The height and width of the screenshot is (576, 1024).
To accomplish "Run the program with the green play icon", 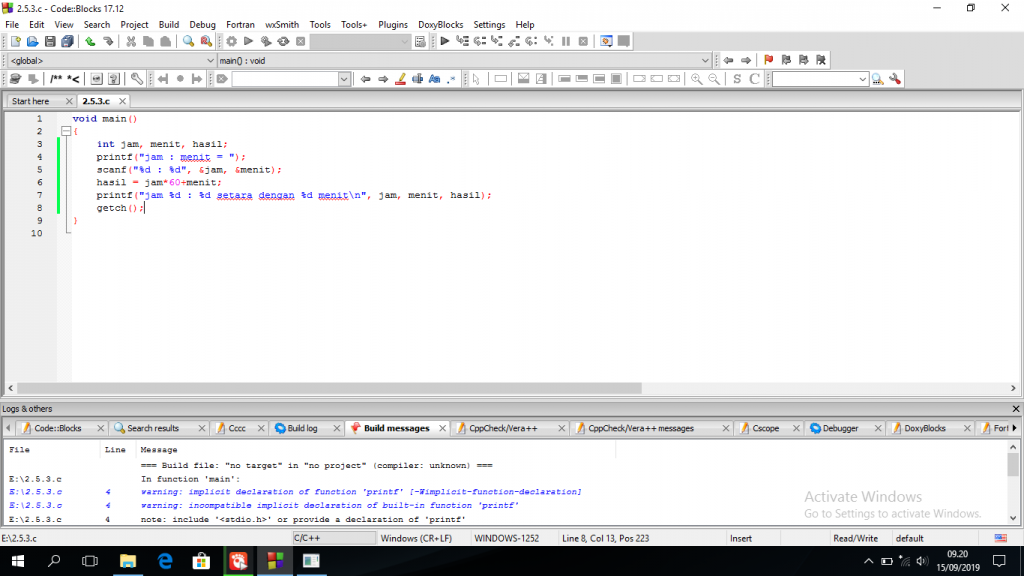I will [x=248, y=41].
